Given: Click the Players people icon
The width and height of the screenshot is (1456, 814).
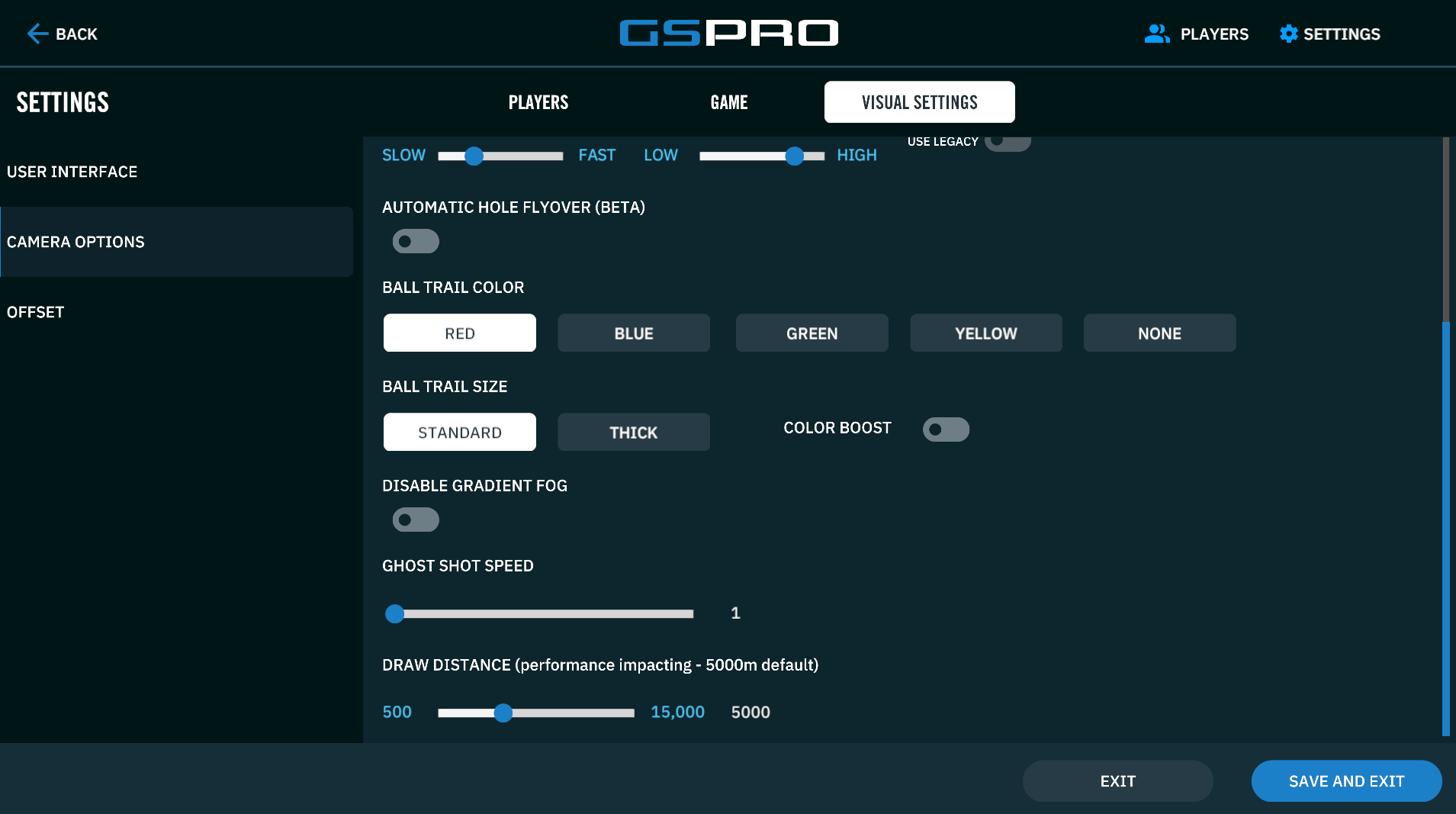Looking at the screenshot, I should click(1156, 34).
